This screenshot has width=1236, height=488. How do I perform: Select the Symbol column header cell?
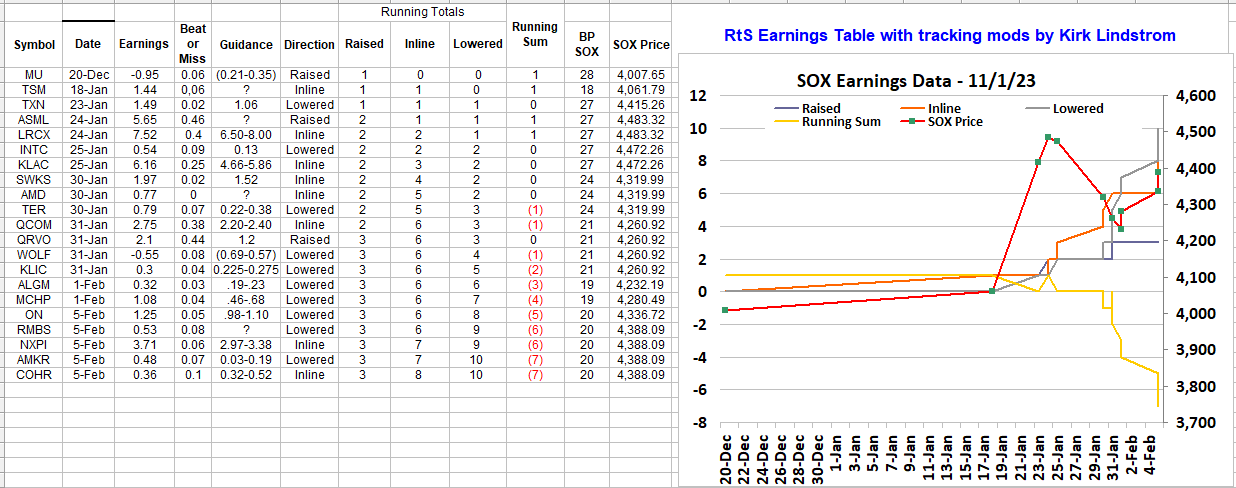pos(34,45)
